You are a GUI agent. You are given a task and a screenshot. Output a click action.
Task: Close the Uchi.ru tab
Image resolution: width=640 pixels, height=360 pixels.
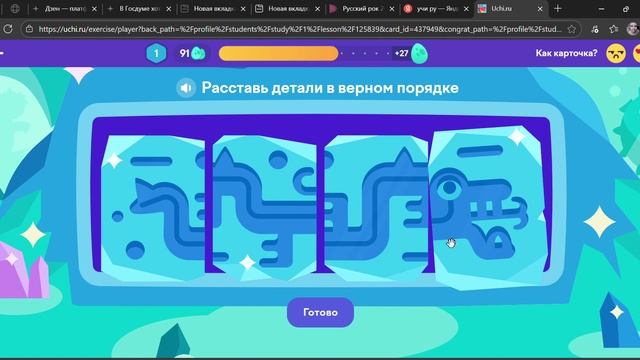540,9
